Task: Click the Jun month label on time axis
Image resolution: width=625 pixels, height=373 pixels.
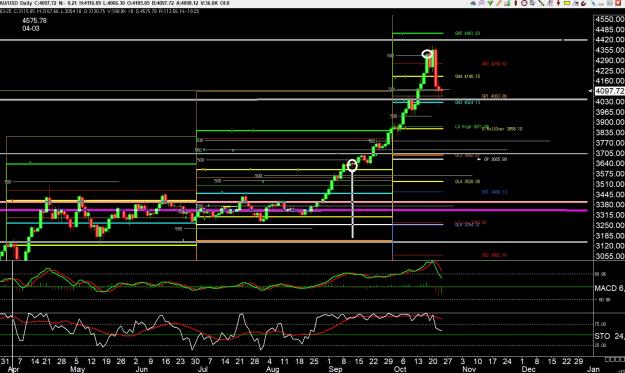Action: 142,369
